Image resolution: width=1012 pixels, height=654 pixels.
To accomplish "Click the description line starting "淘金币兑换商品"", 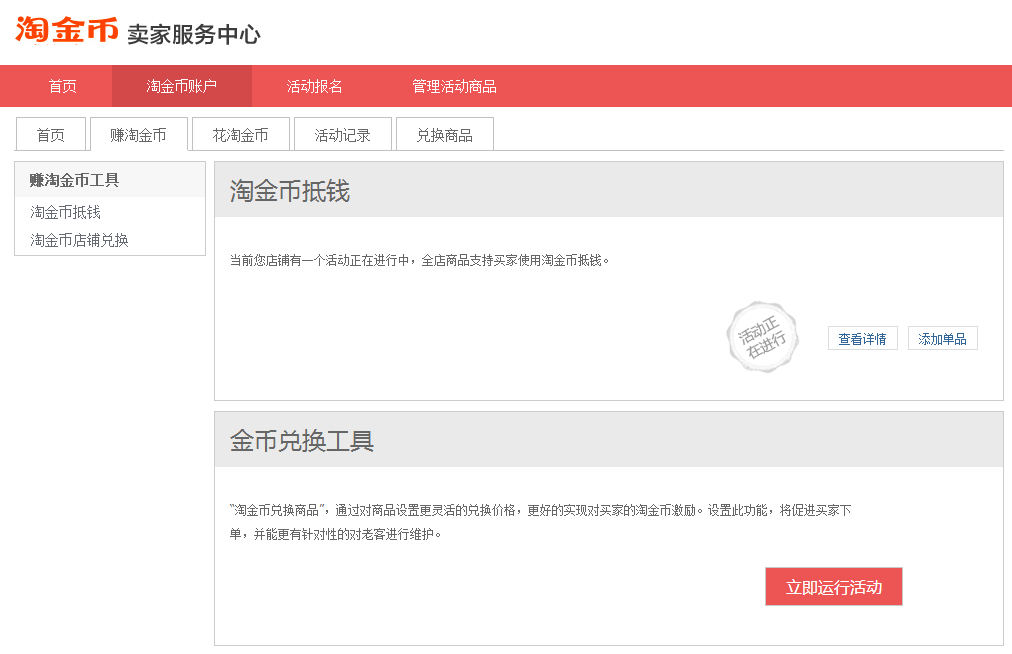I will click(540, 510).
